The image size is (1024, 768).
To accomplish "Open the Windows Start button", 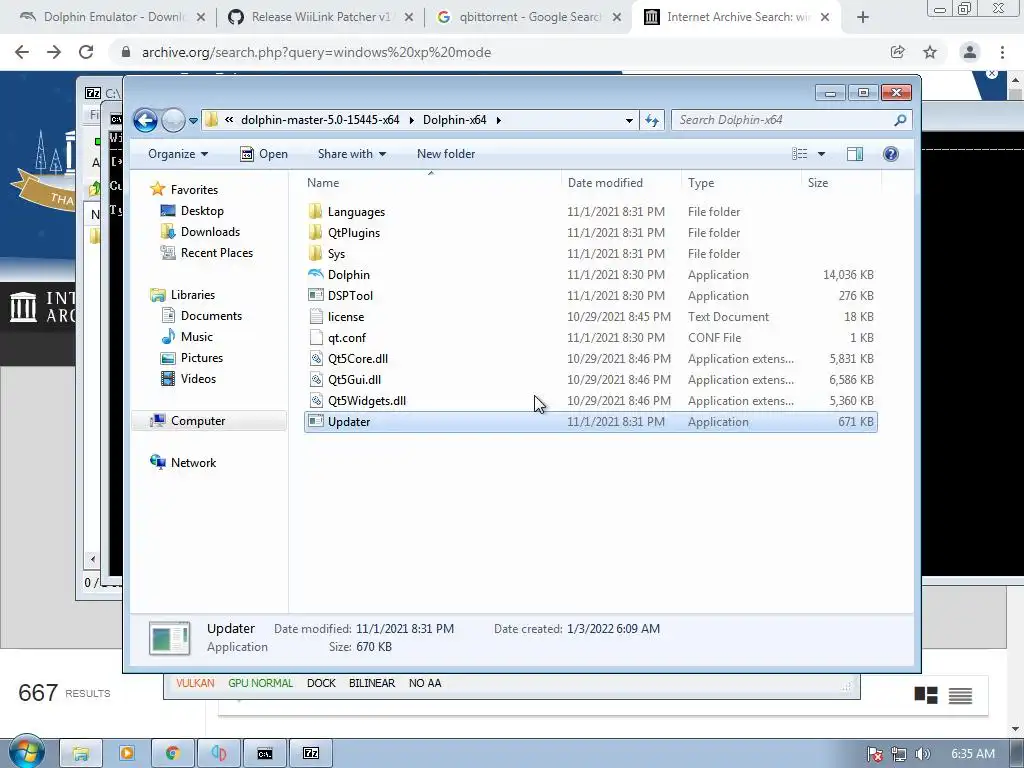I will 26,752.
